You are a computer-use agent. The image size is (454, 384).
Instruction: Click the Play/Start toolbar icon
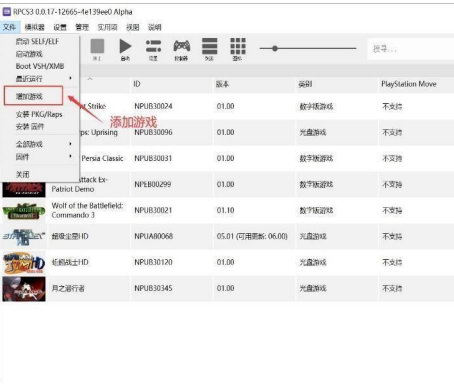point(125,47)
